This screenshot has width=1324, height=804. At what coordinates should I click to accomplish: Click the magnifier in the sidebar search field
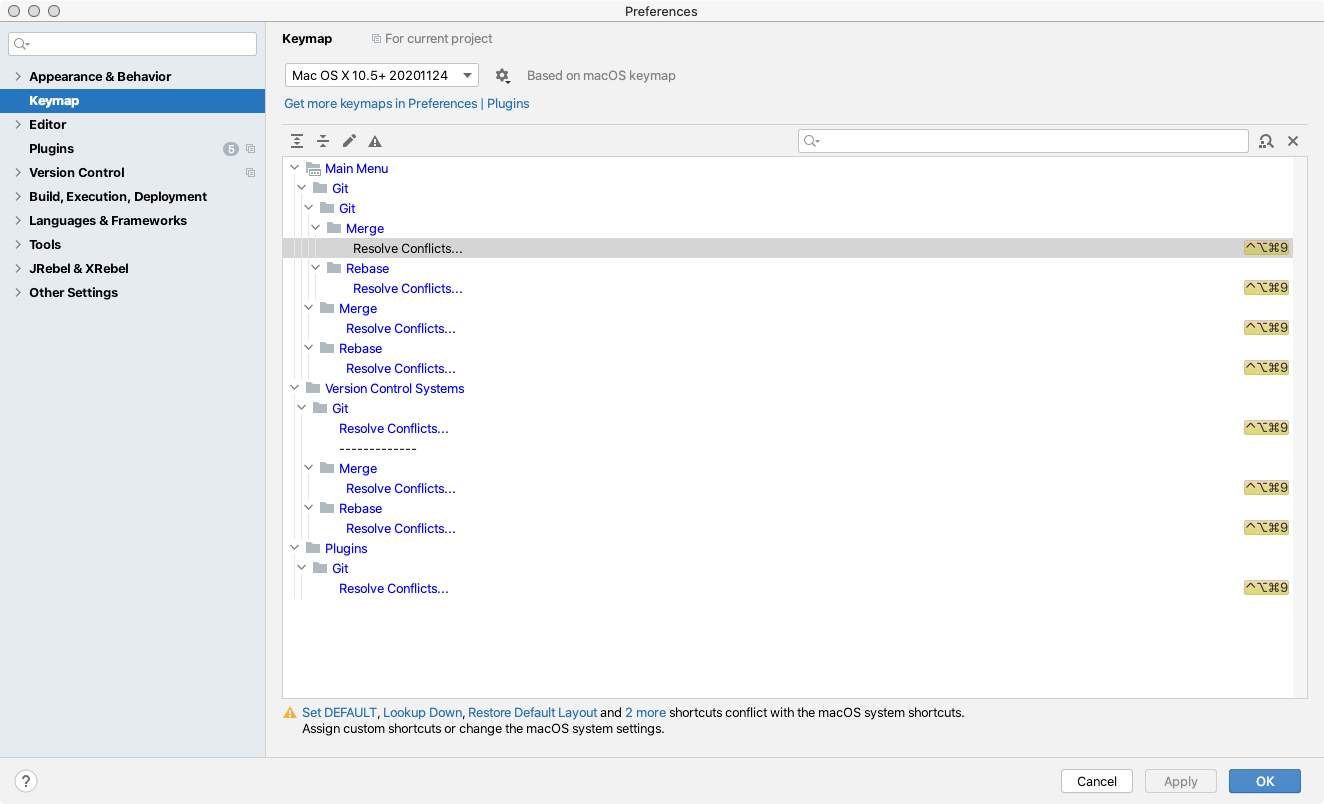click(21, 44)
